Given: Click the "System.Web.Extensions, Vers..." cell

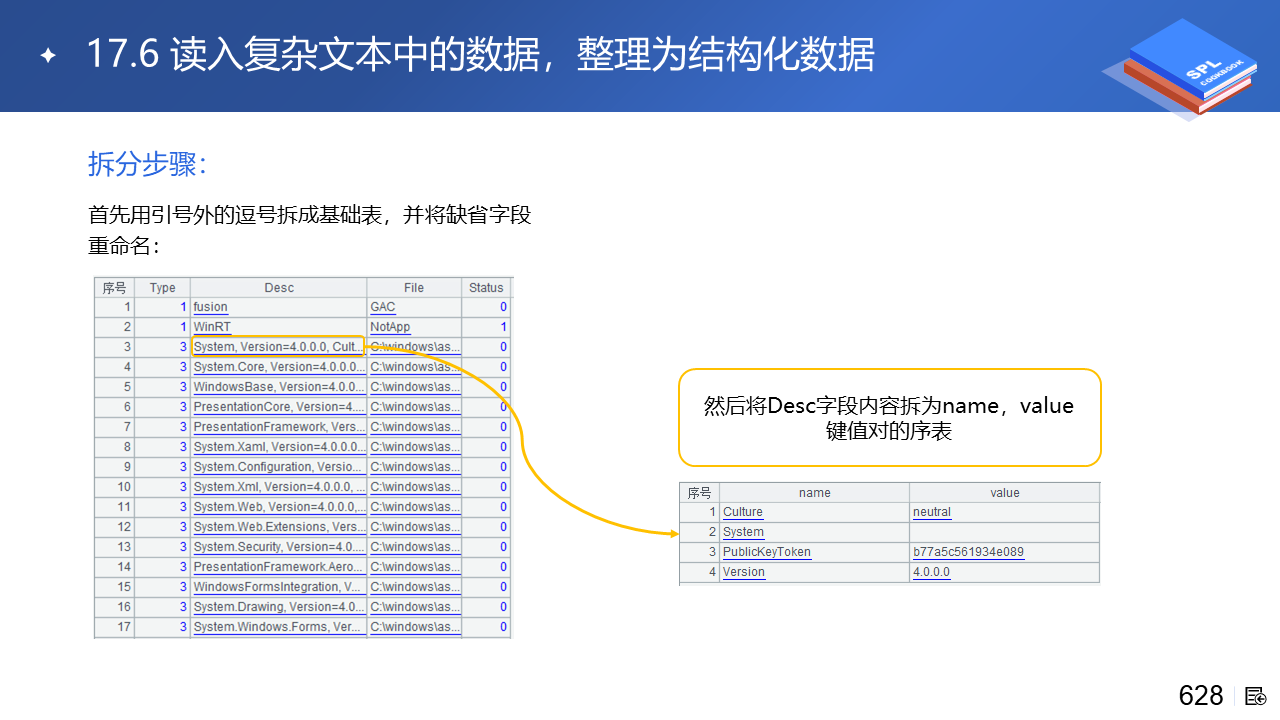Looking at the screenshot, I should pyautogui.click(x=279, y=527).
